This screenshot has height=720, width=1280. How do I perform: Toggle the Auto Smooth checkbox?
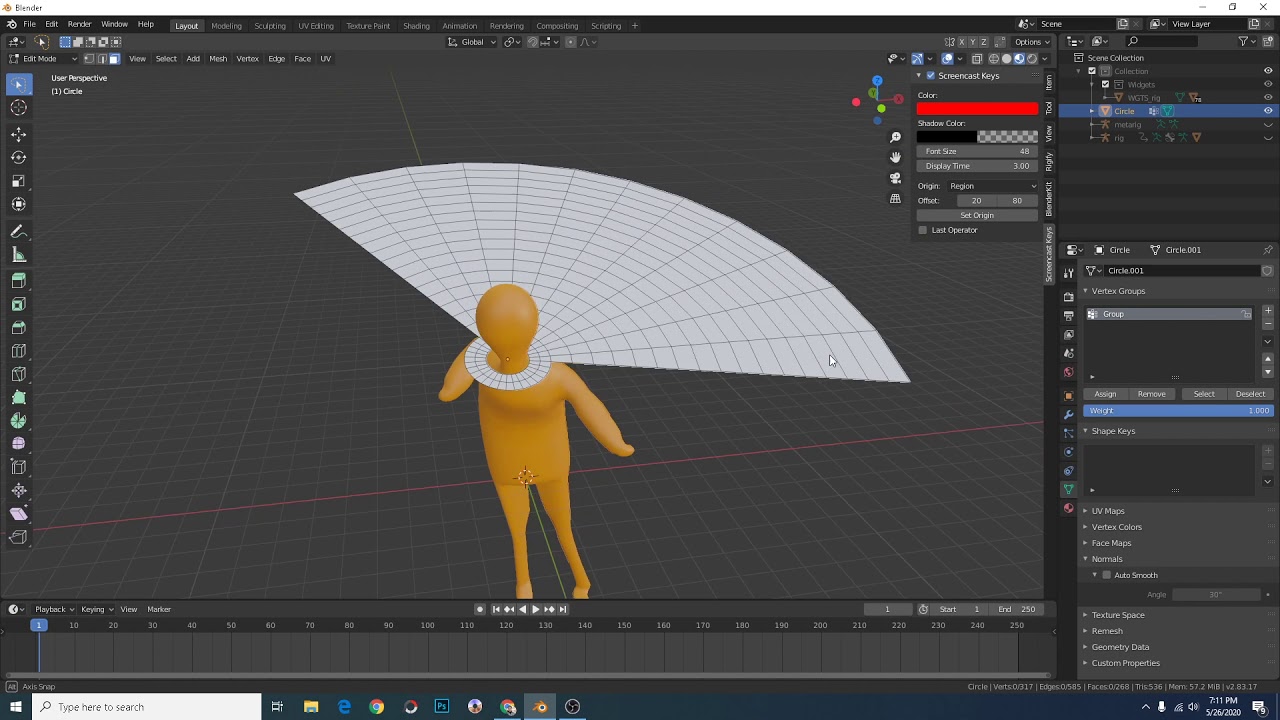pos(1107,575)
